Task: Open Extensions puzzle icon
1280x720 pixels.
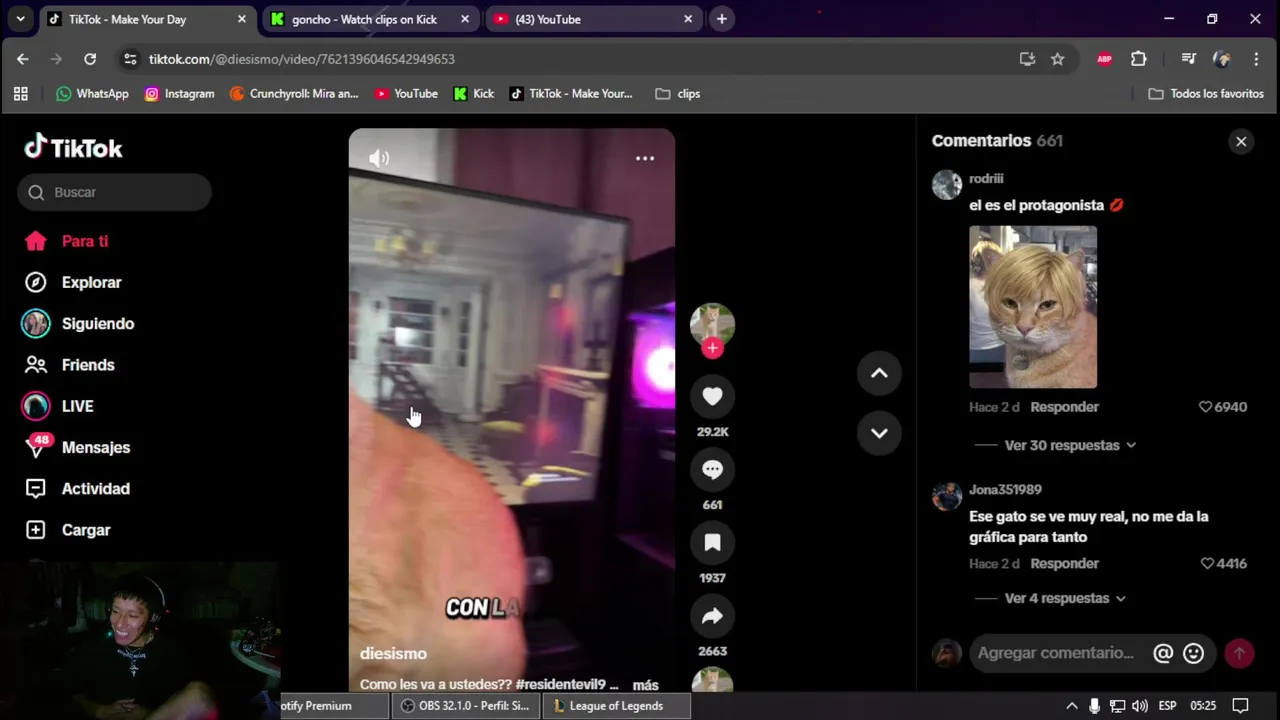Action: coord(1138,59)
